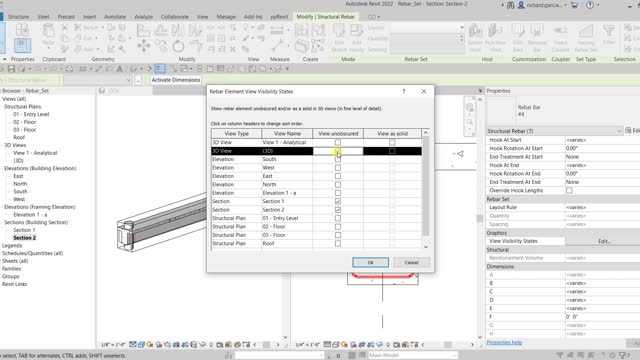Open the type selector dropdown on options bar
Screen dimensions: 640x360
point(98,80)
